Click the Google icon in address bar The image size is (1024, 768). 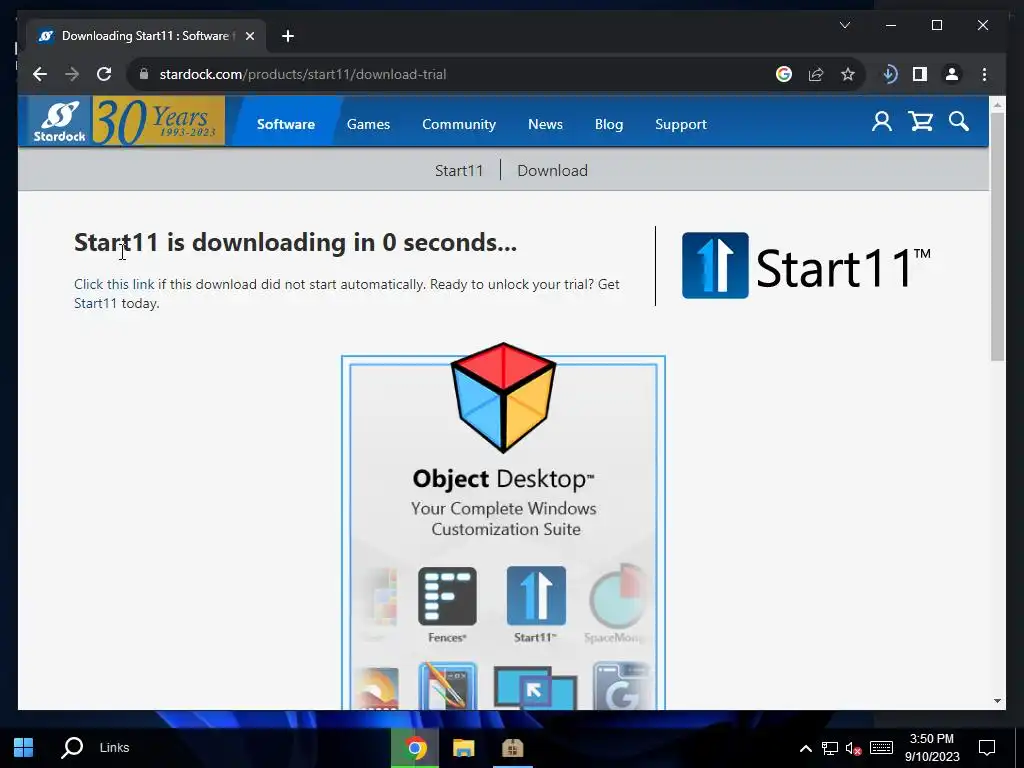click(784, 74)
